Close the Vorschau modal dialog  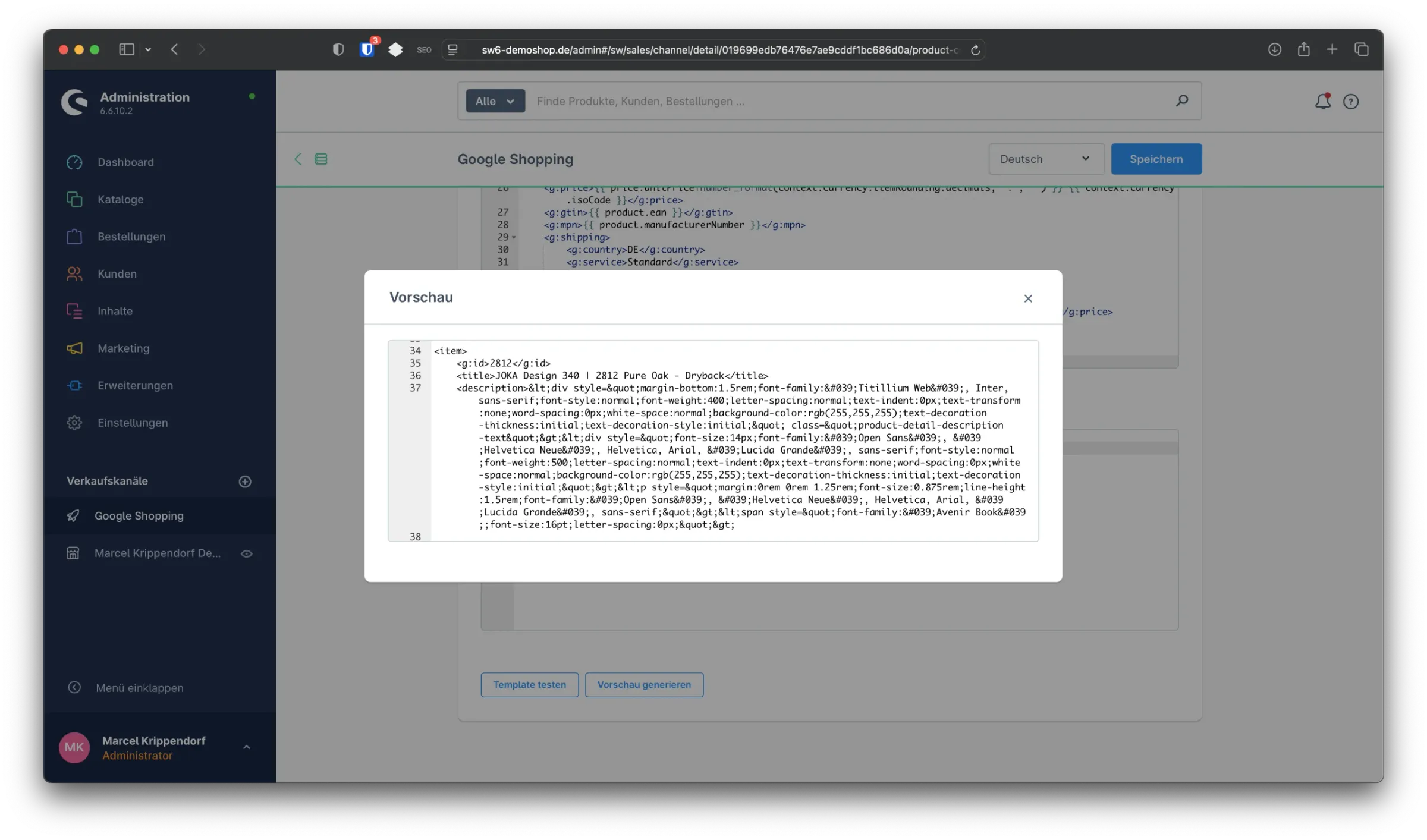pos(1028,298)
